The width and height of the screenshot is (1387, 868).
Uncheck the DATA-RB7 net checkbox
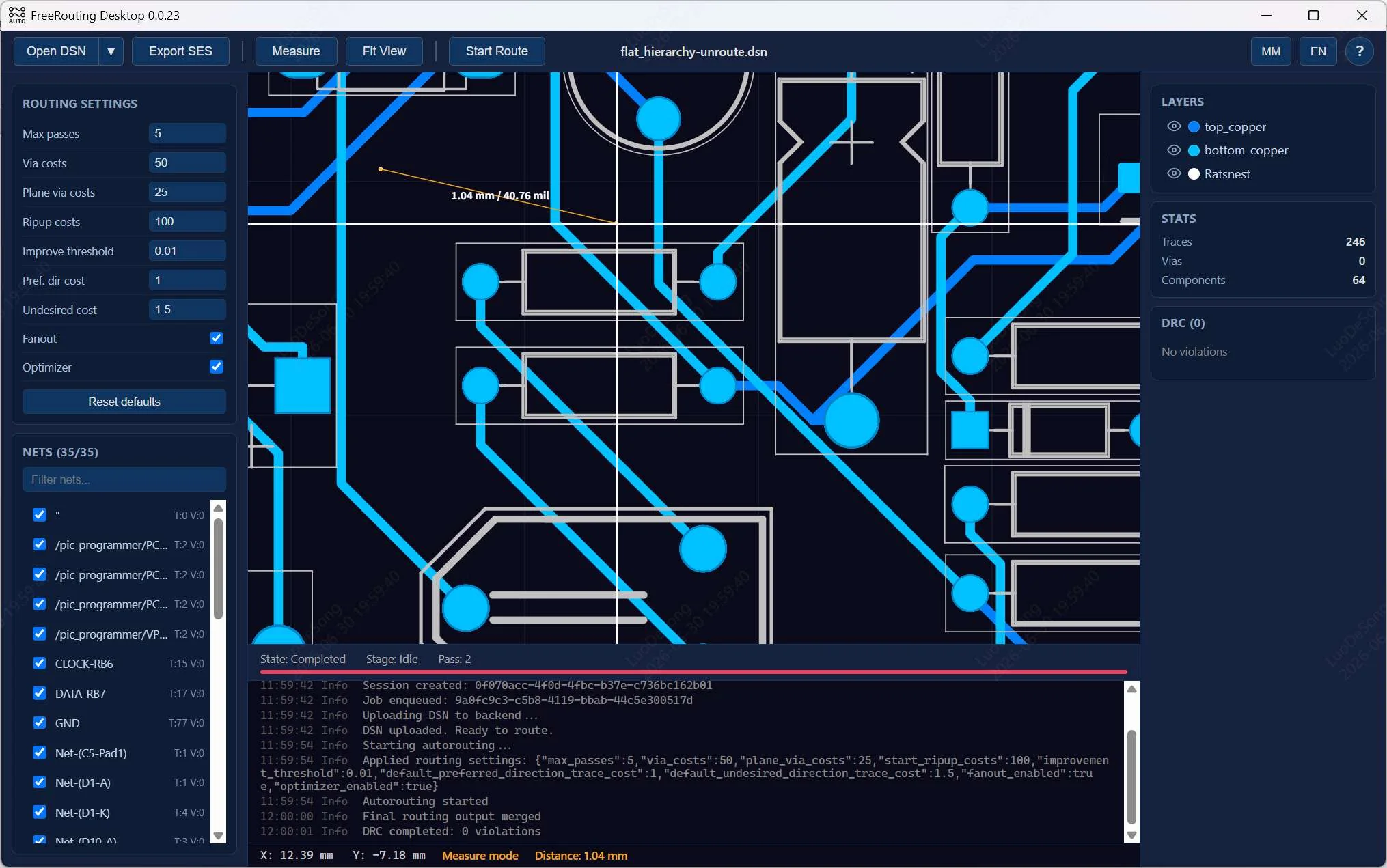[40, 693]
